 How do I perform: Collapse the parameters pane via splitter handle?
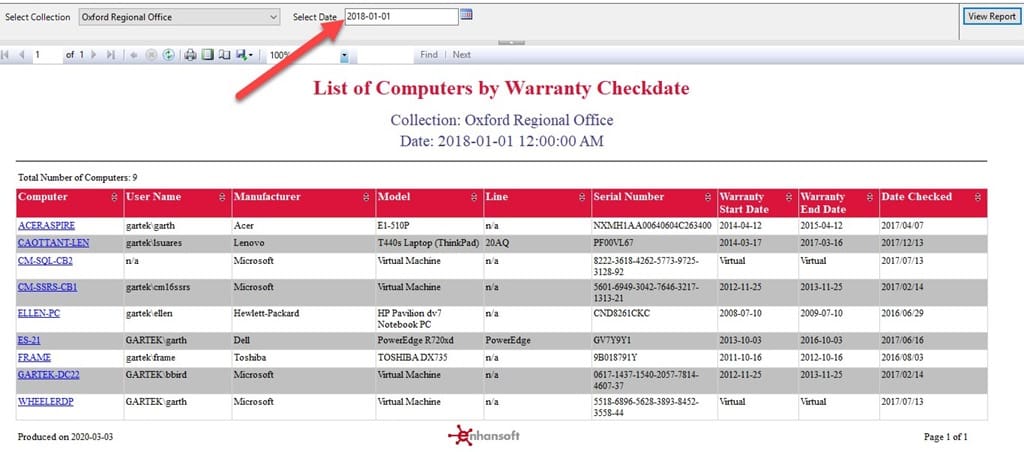point(511,43)
